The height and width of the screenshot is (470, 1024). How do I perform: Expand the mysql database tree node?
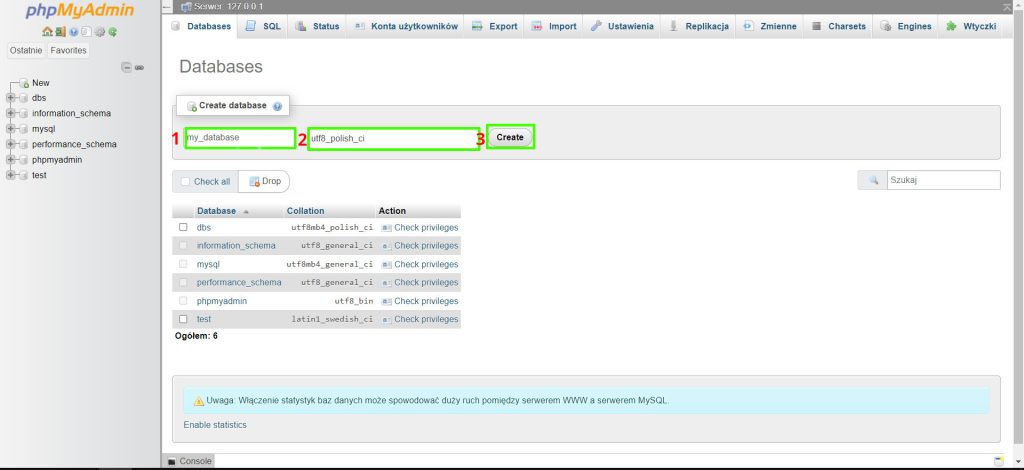tap(11, 129)
